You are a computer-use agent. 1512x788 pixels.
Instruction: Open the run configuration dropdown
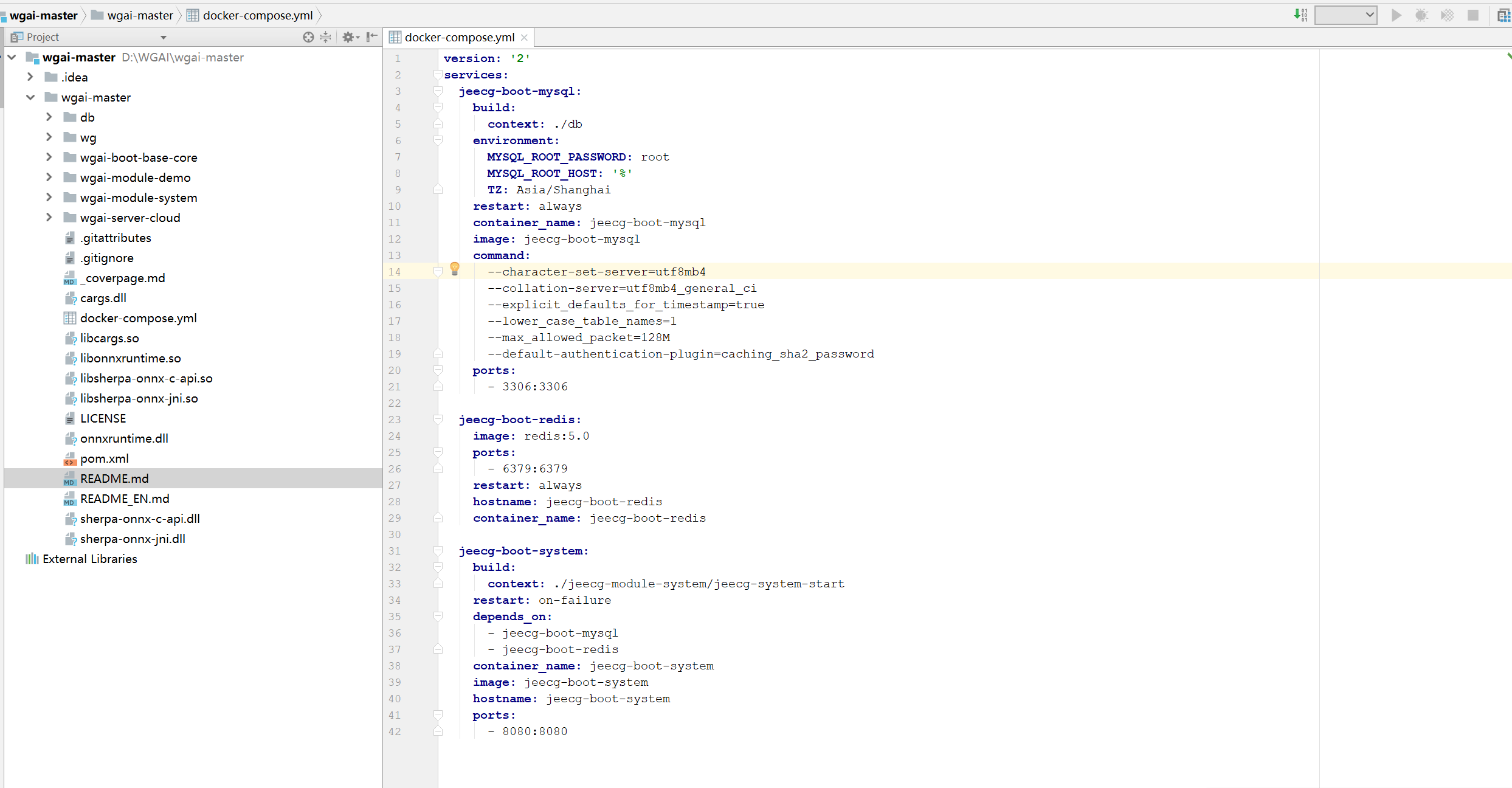point(1345,15)
